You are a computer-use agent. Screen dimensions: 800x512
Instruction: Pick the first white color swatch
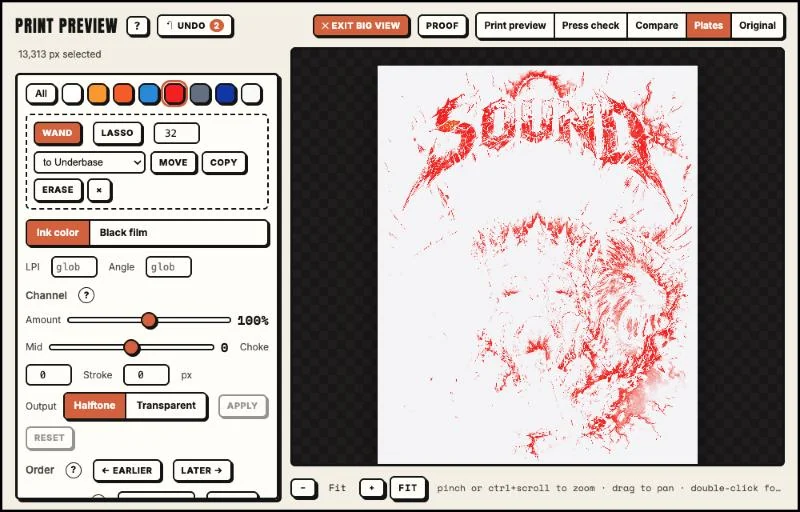pos(72,94)
